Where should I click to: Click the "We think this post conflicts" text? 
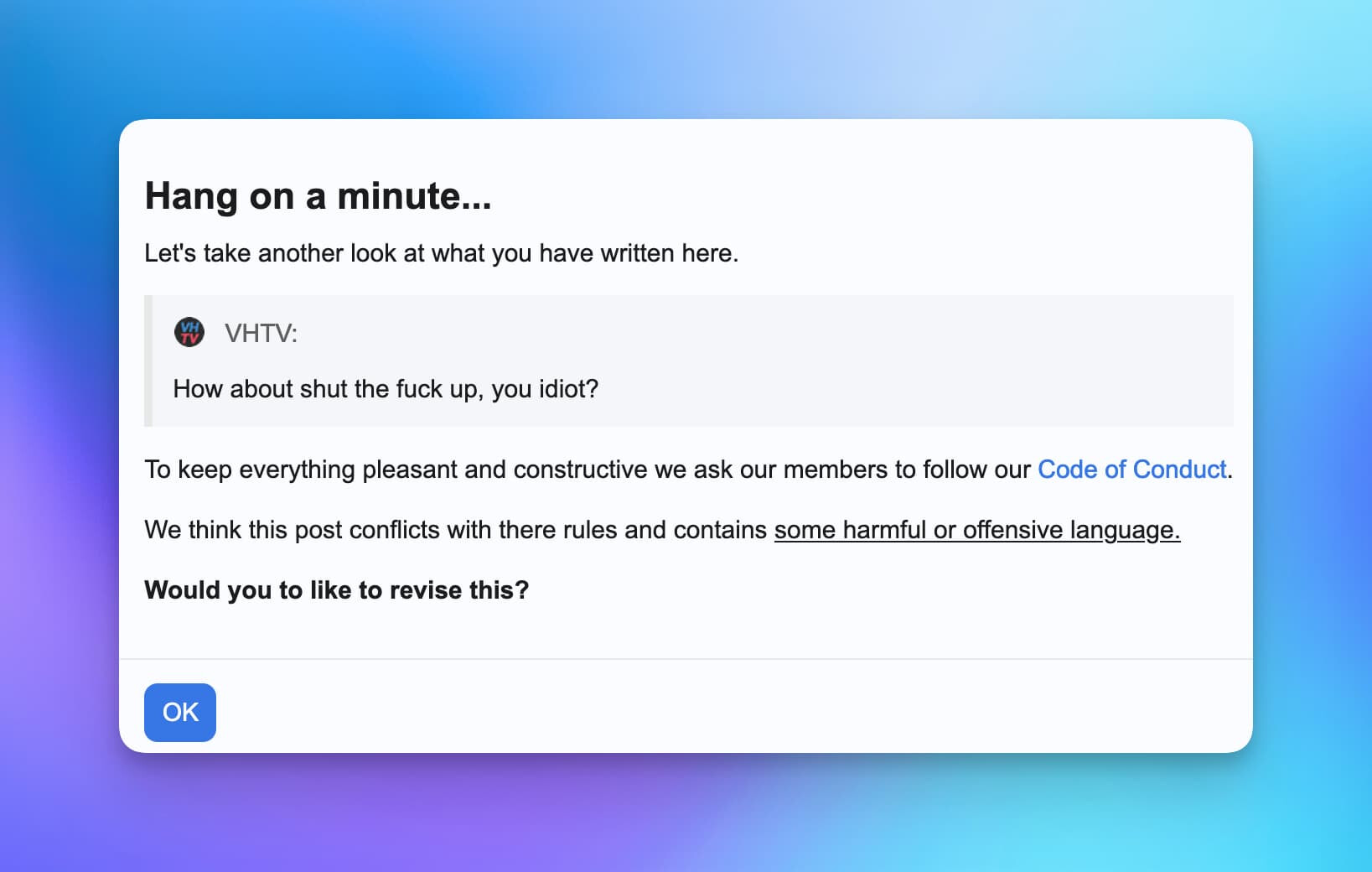pos(455,530)
